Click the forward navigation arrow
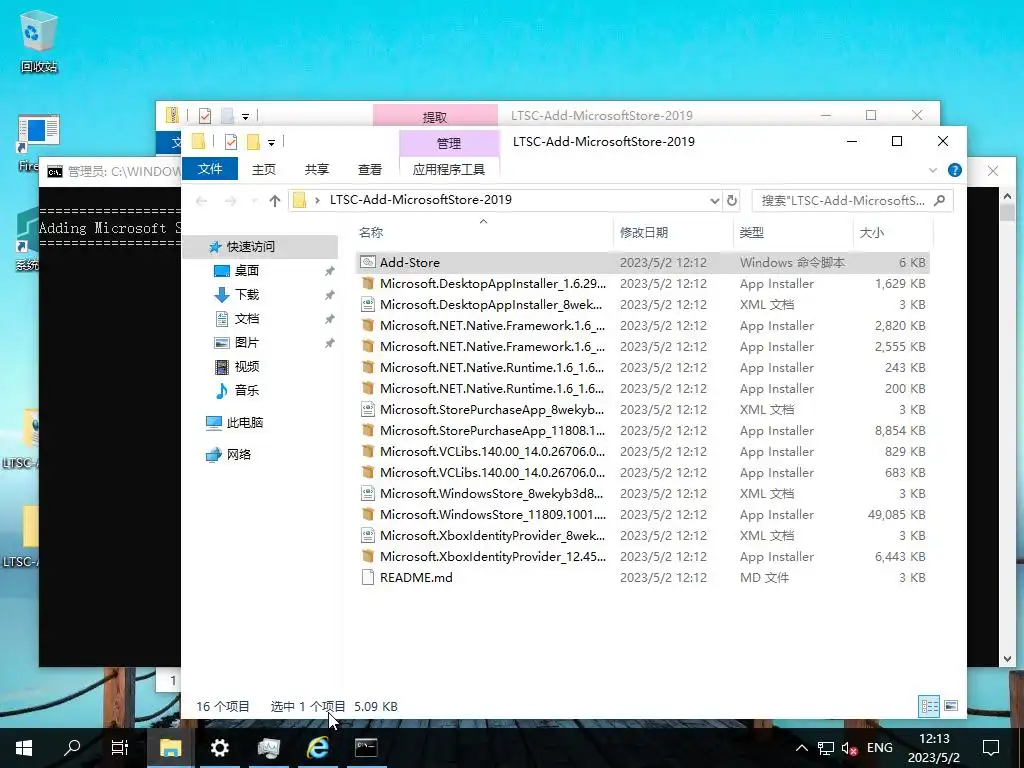This screenshot has width=1024, height=768. pos(231,200)
